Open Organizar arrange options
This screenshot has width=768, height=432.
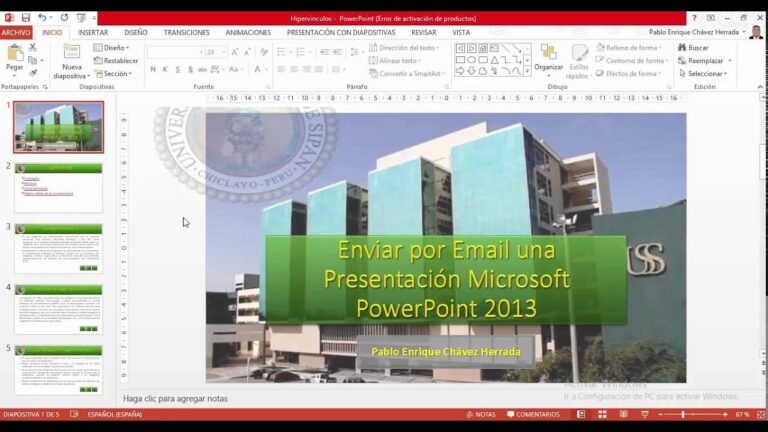549,58
